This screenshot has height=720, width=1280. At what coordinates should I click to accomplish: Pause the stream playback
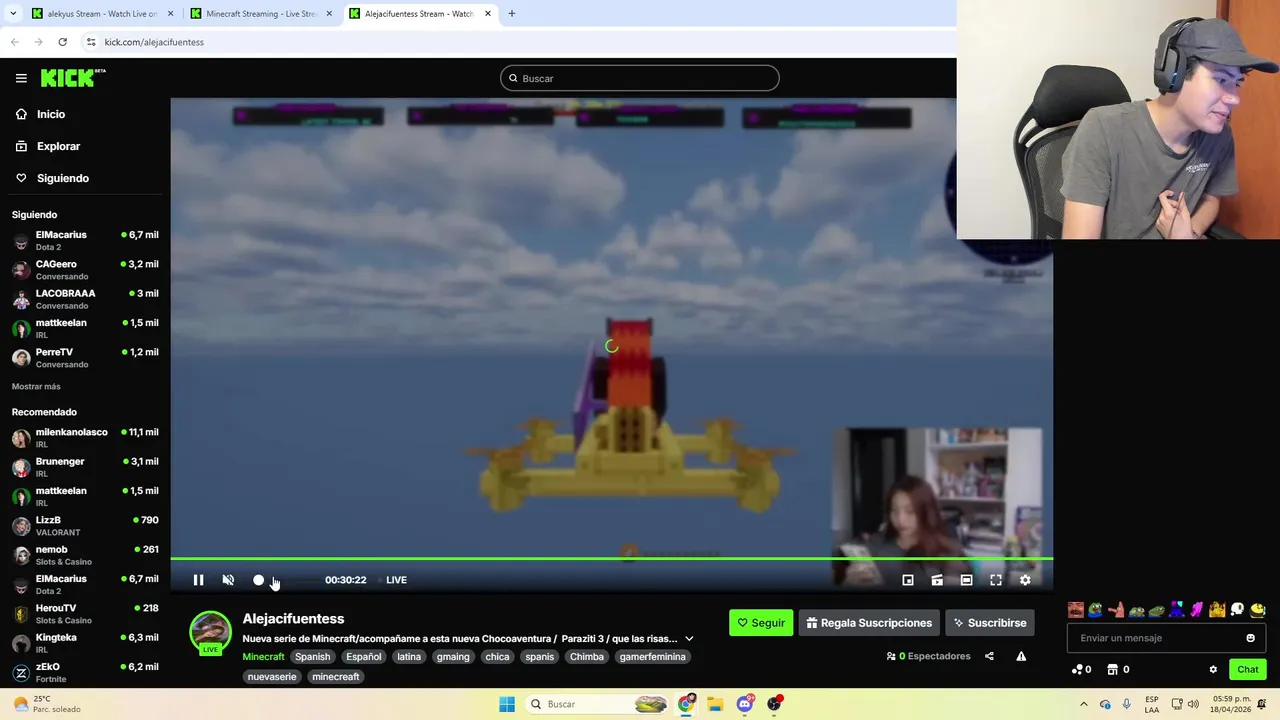[198, 580]
